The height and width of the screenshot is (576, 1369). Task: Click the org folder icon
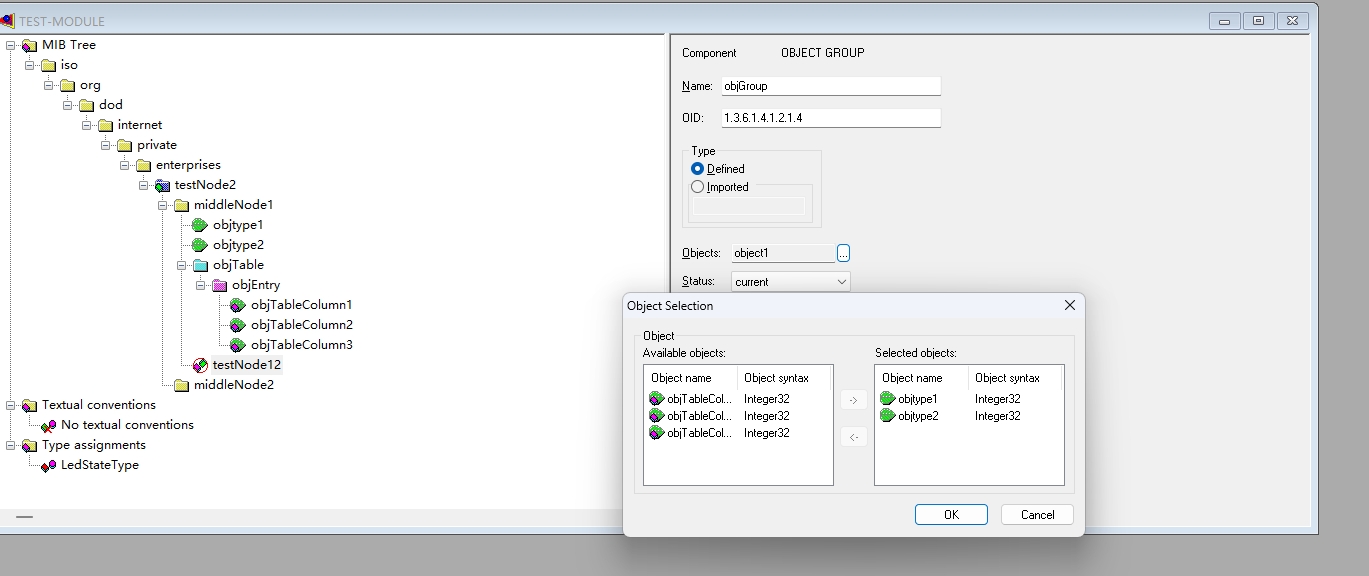click(x=67, y=85)
